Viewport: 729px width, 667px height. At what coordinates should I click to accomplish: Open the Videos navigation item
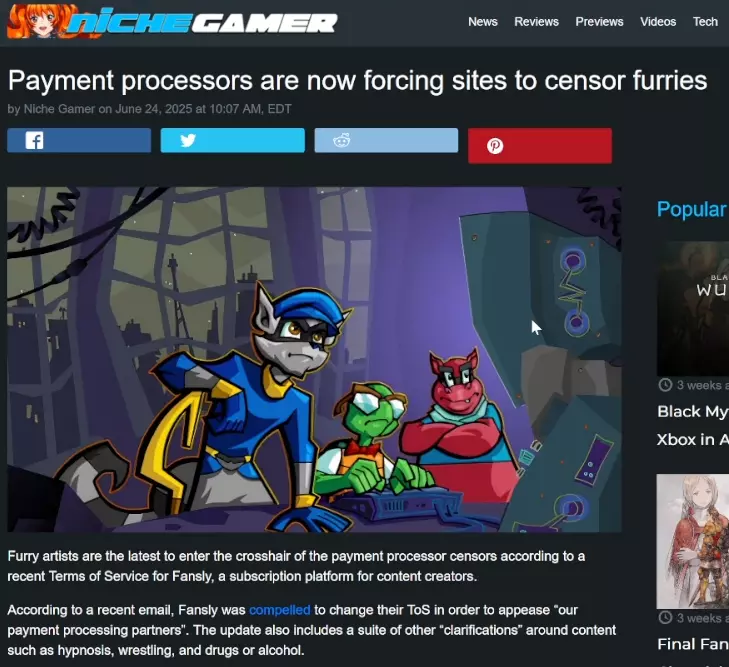tap(658, 22)
